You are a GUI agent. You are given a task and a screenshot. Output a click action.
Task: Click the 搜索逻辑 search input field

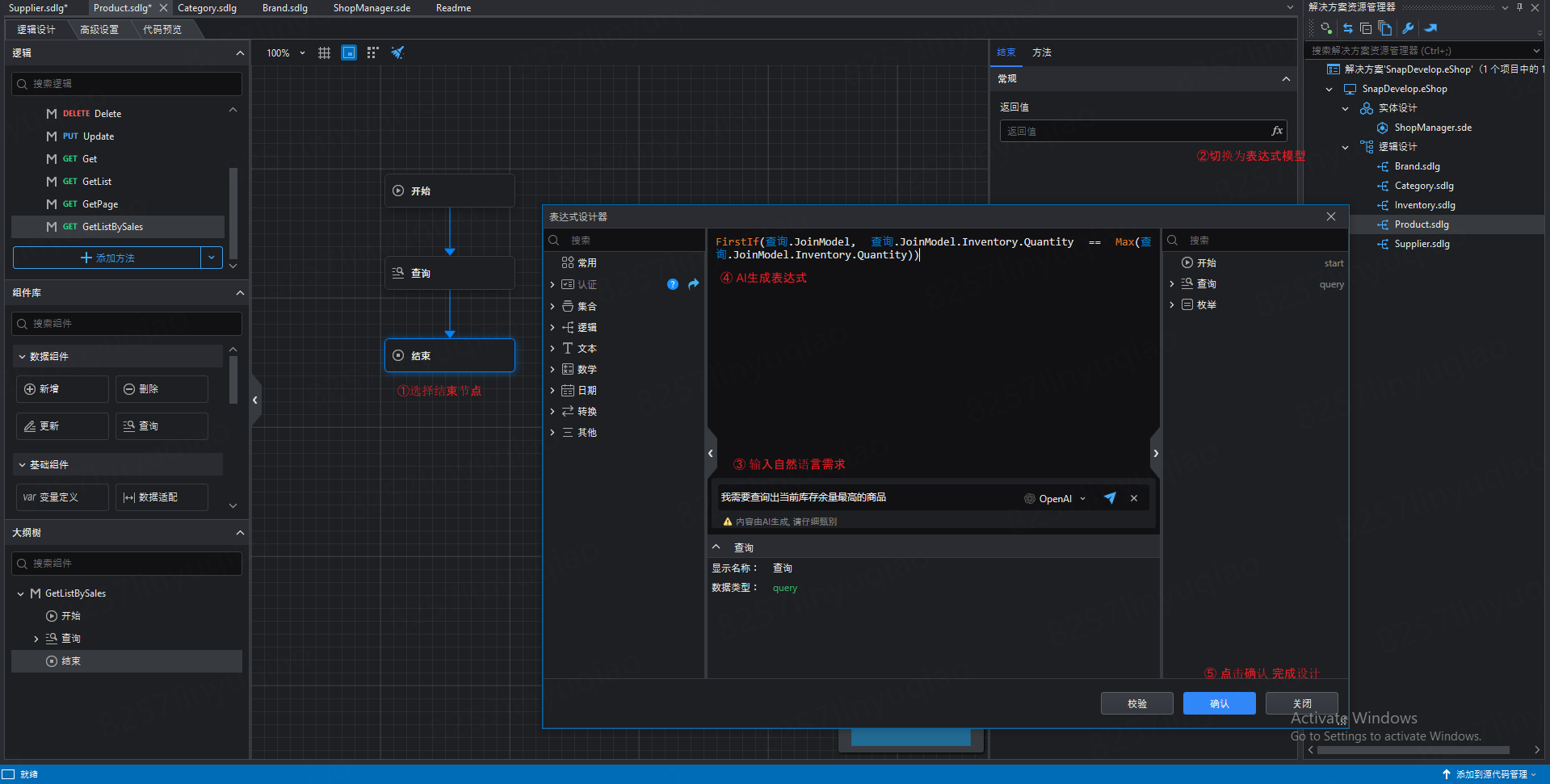click(x=128, y=84)
